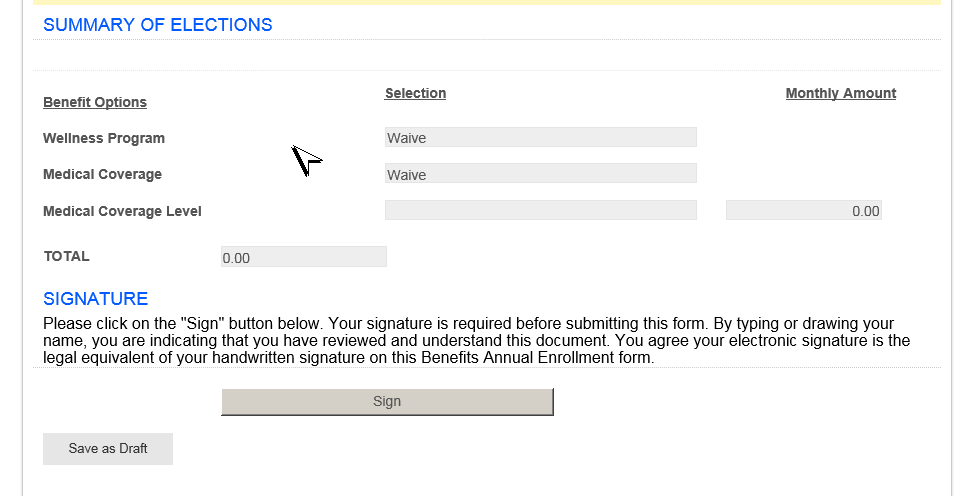Click the Summary of Elections heading
Screen dimensions: 962x496
click(158, 25)
